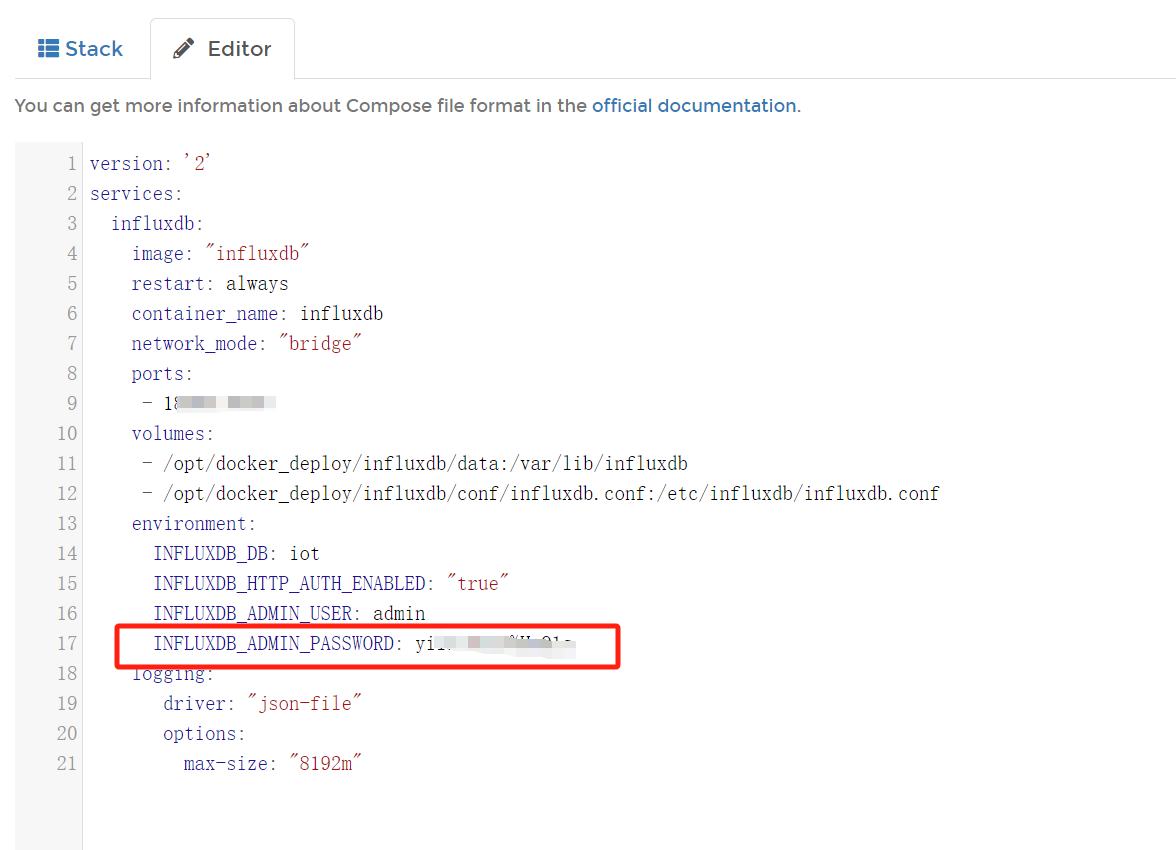
Task: Click the Stack list icon
Action: pyautogui.click(x=48, y=48)
